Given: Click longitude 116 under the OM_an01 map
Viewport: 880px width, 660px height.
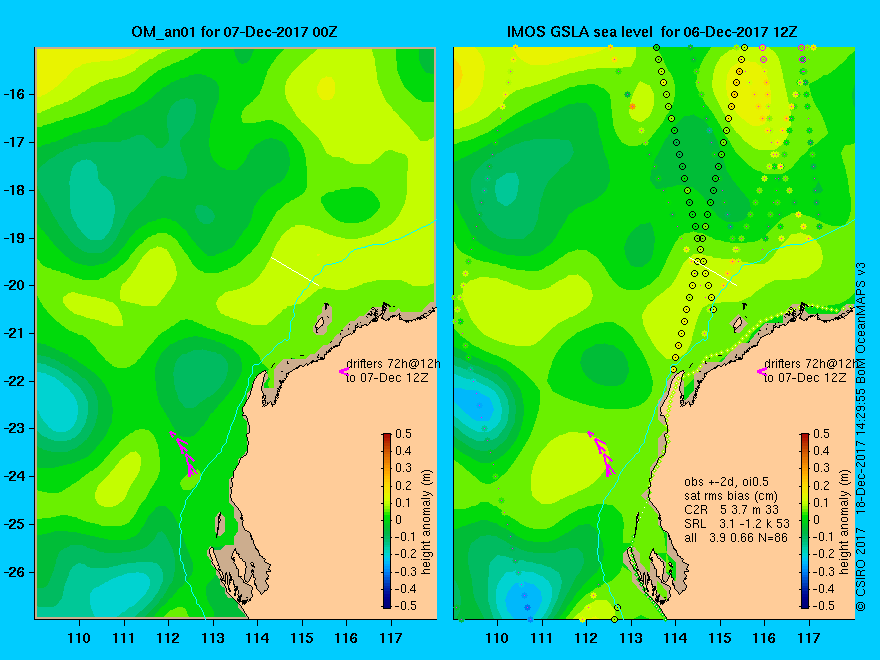Looking at the screenshot, I should 346,638.
